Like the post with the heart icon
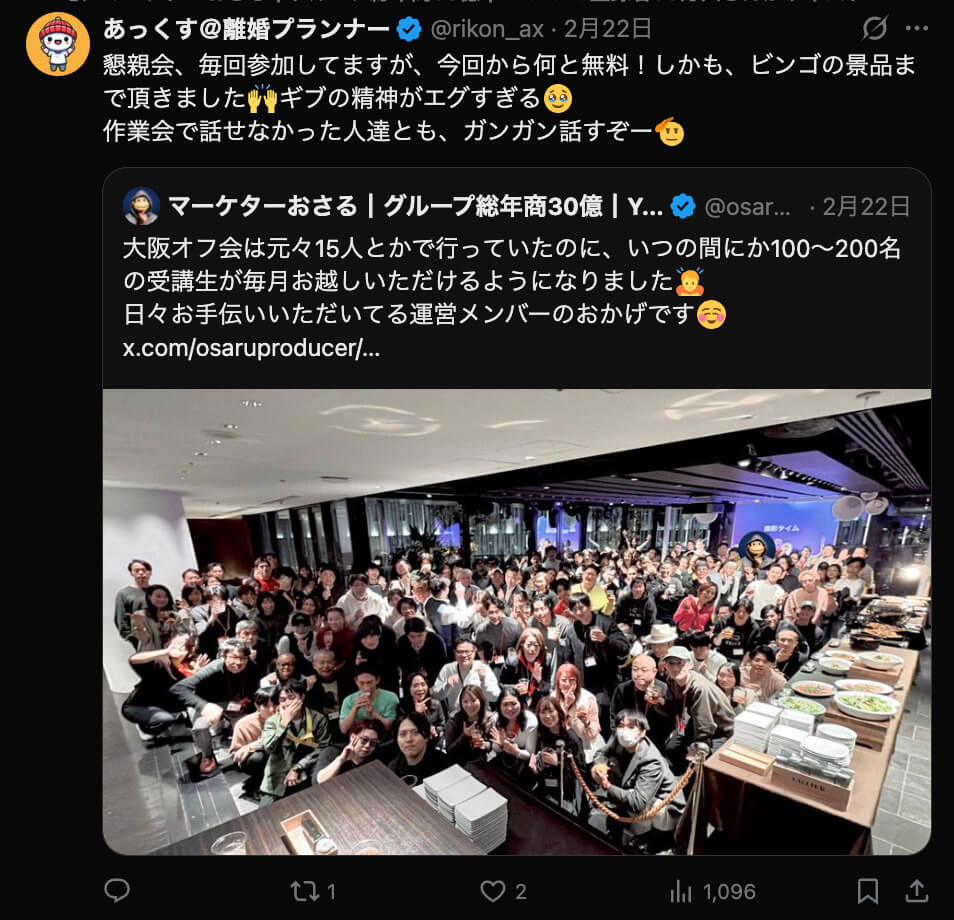 pos(493,891)
